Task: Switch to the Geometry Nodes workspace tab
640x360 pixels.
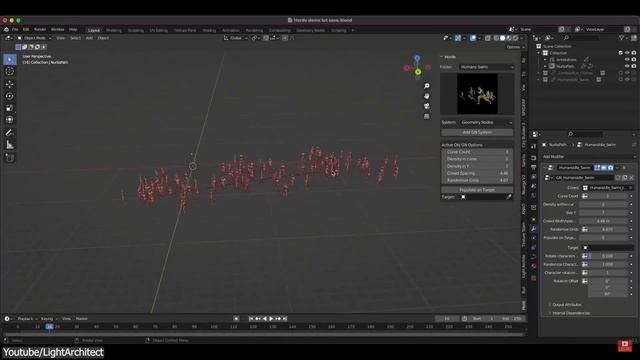Action: (x=311, y=30)
